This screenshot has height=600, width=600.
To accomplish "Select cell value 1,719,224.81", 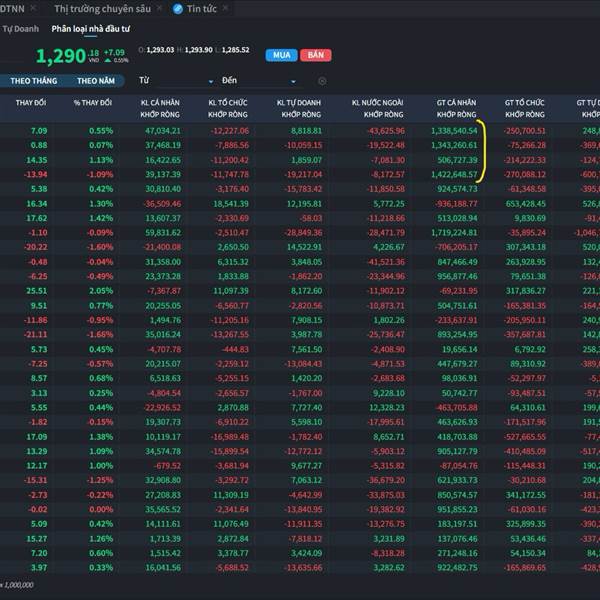I will 454,233.
